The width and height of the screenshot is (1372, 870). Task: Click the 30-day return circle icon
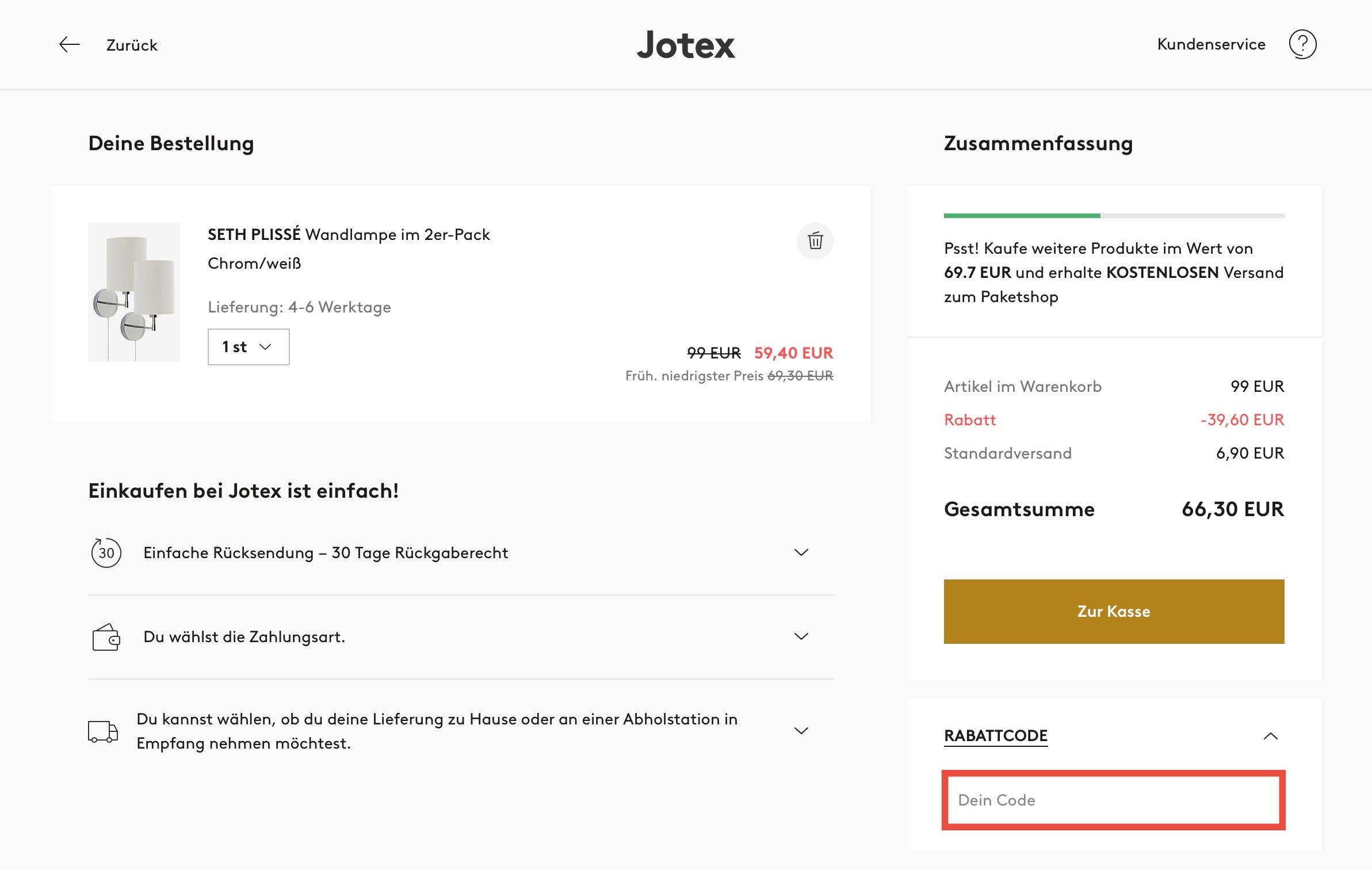[106, 553]
